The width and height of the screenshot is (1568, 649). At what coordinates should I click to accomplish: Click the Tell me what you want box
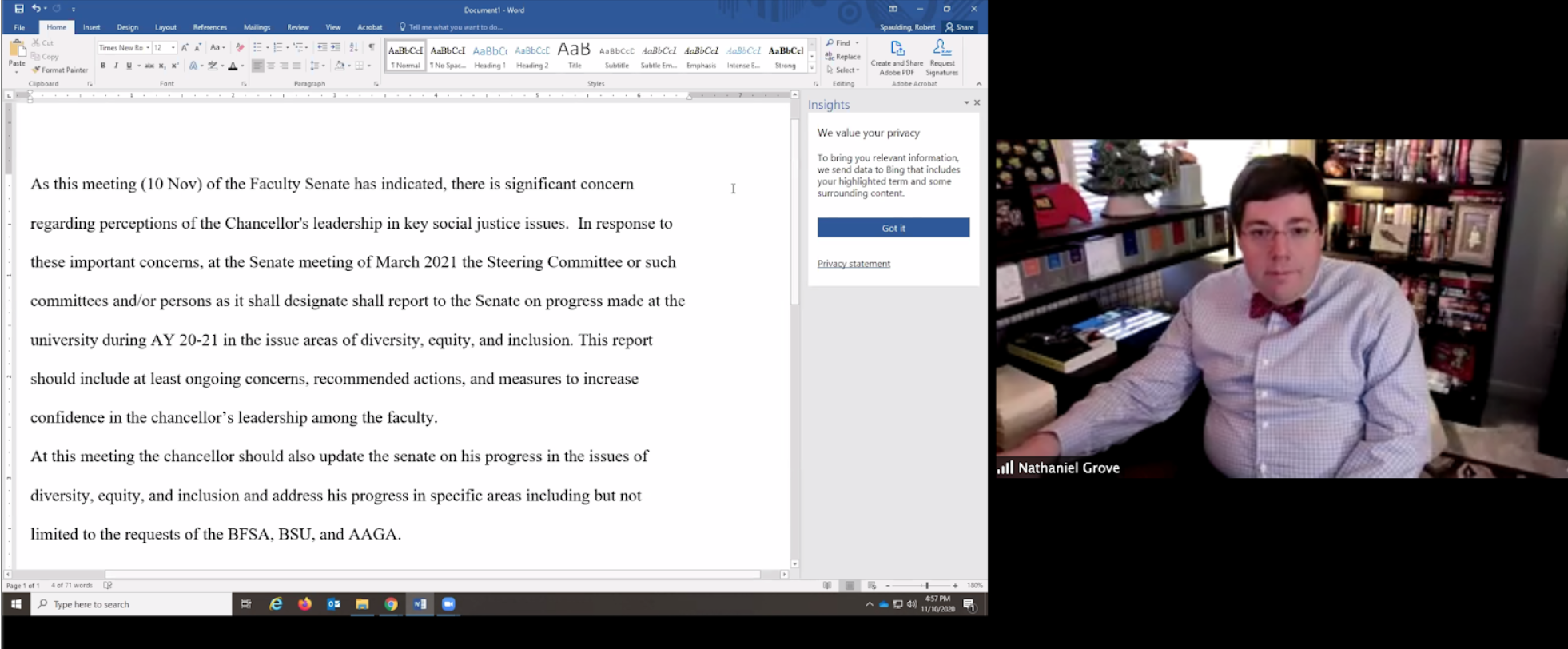pos(452,27)
